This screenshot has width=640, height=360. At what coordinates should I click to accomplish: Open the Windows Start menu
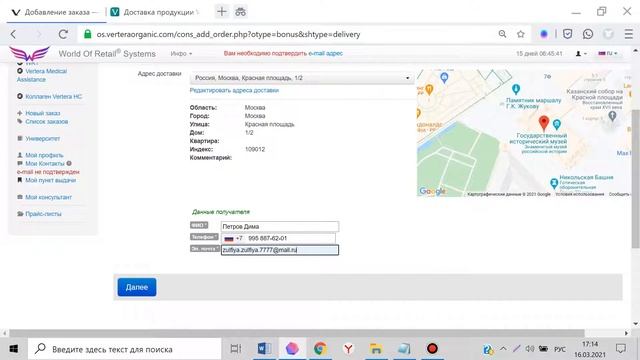click(x=13, y=349)
